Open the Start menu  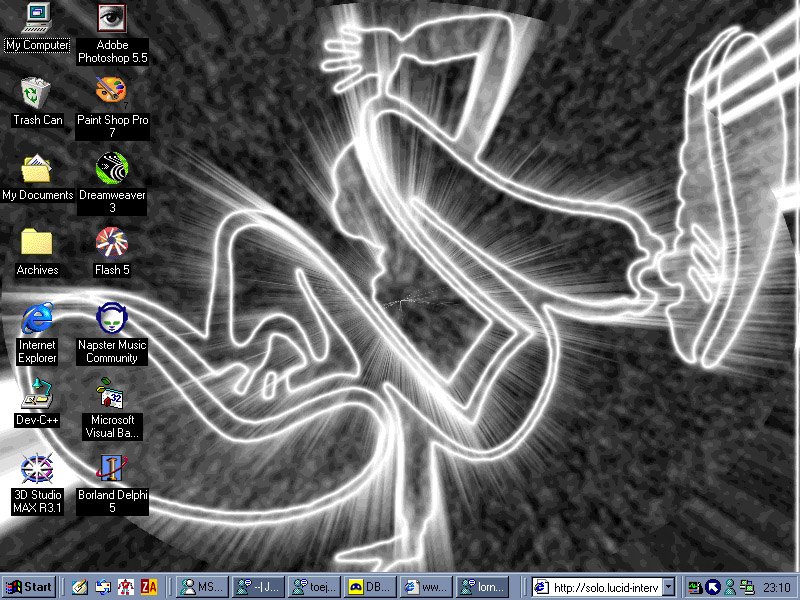(x=29, y=587)
